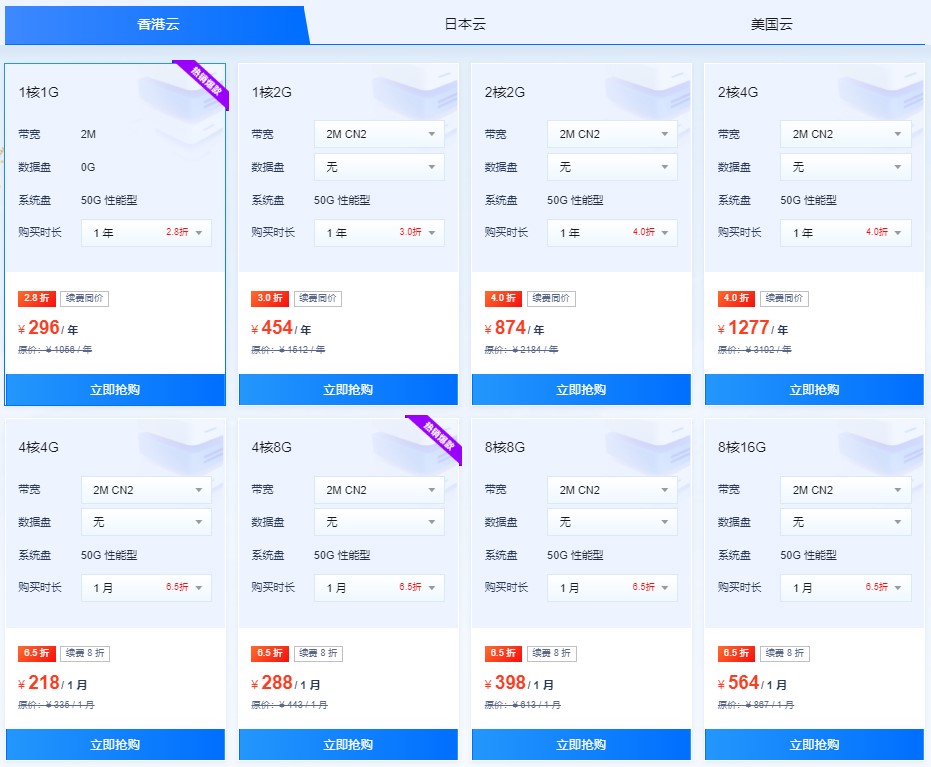This screenshot has width=931, height=767.
Task: Click 立即抢购 for the 1核2G plan
Action: (348, 389)
